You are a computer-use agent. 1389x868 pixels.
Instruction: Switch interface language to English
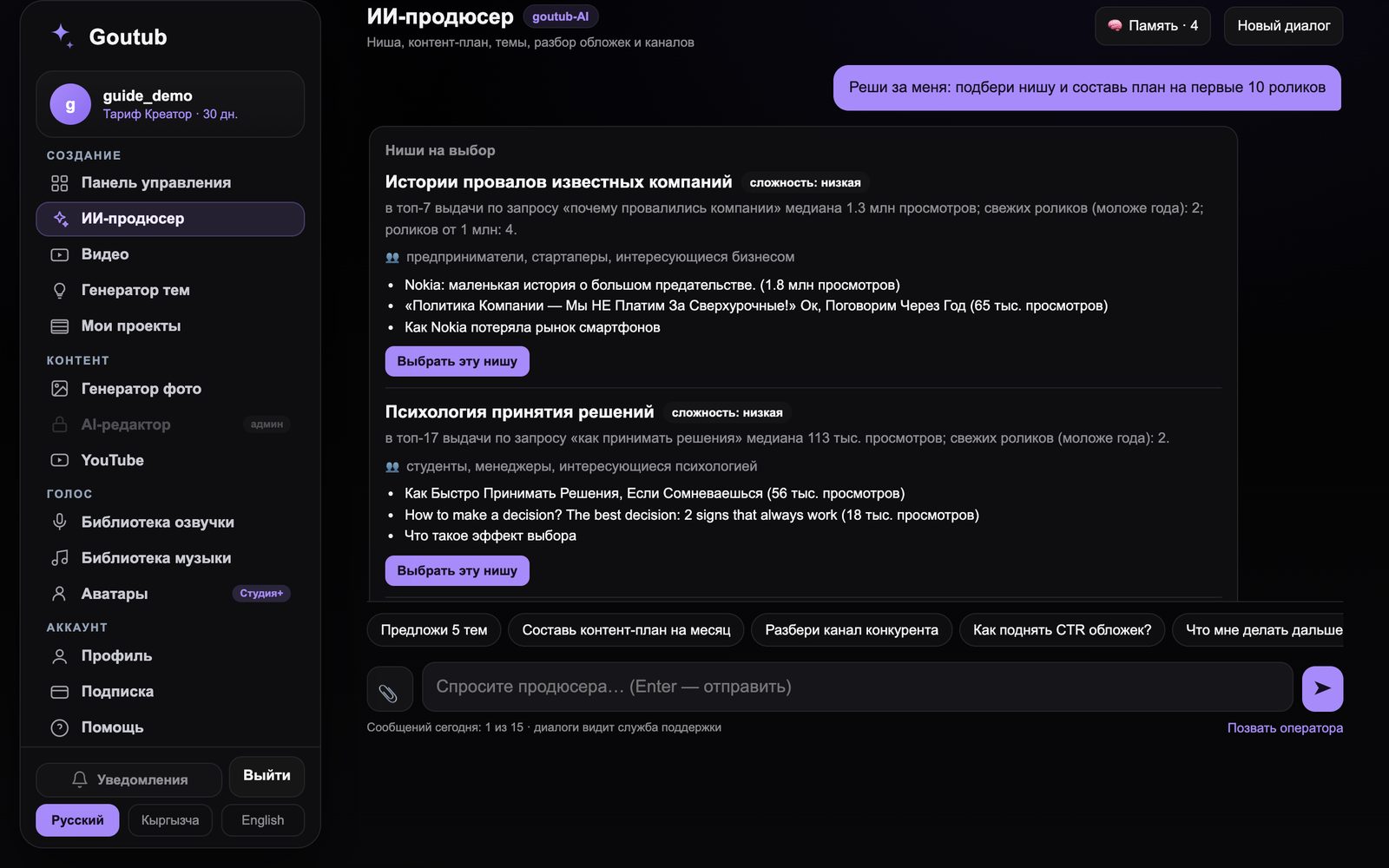point(262,819)
